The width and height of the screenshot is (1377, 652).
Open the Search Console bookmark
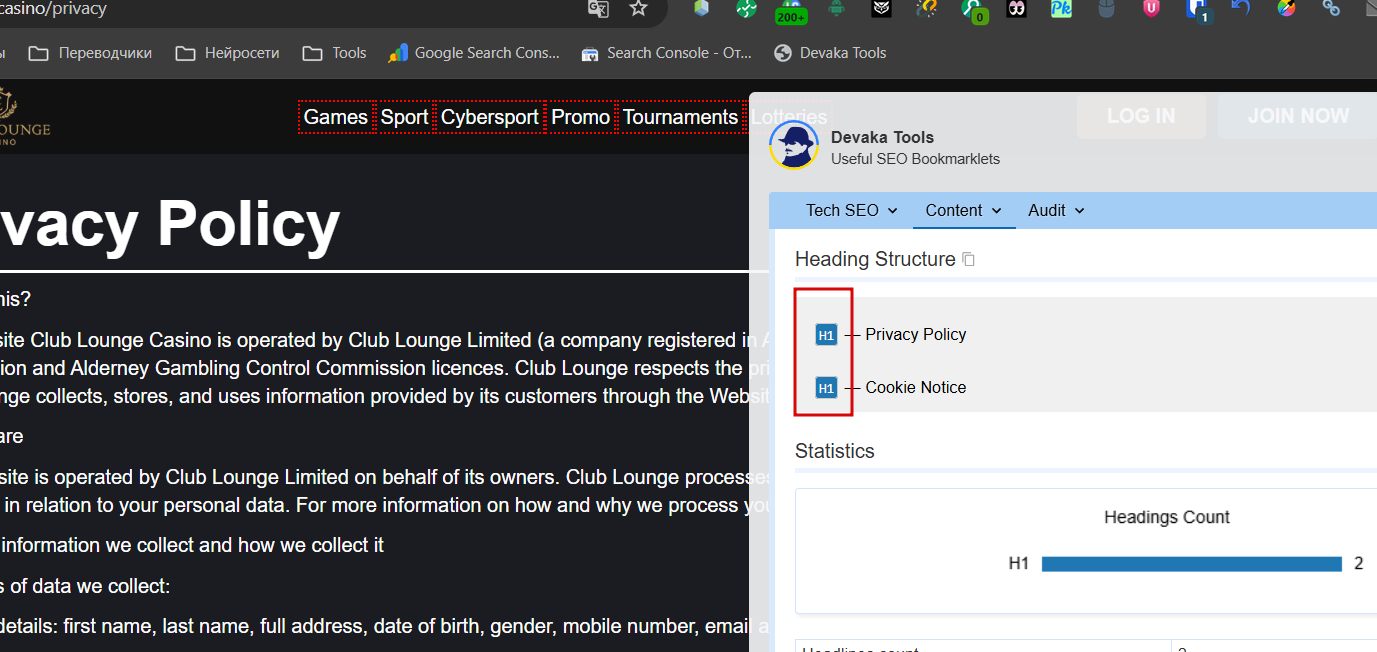tap(666, 53)
